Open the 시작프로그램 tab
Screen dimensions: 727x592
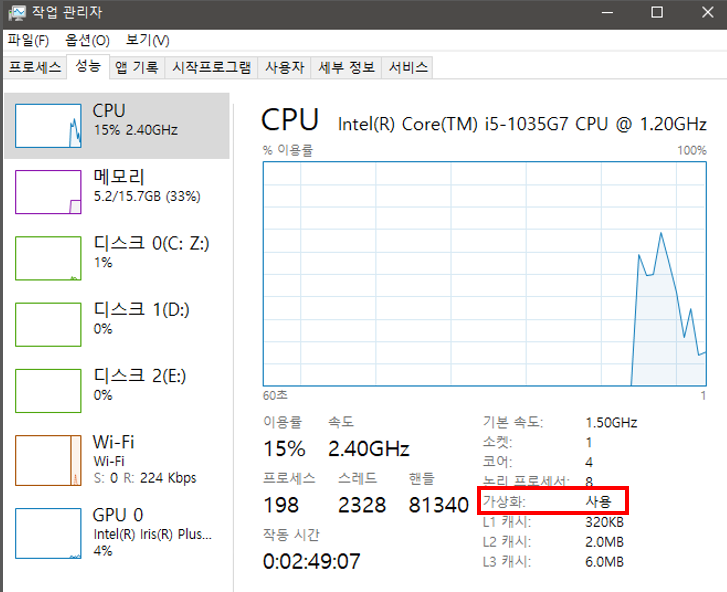(211, 68)
